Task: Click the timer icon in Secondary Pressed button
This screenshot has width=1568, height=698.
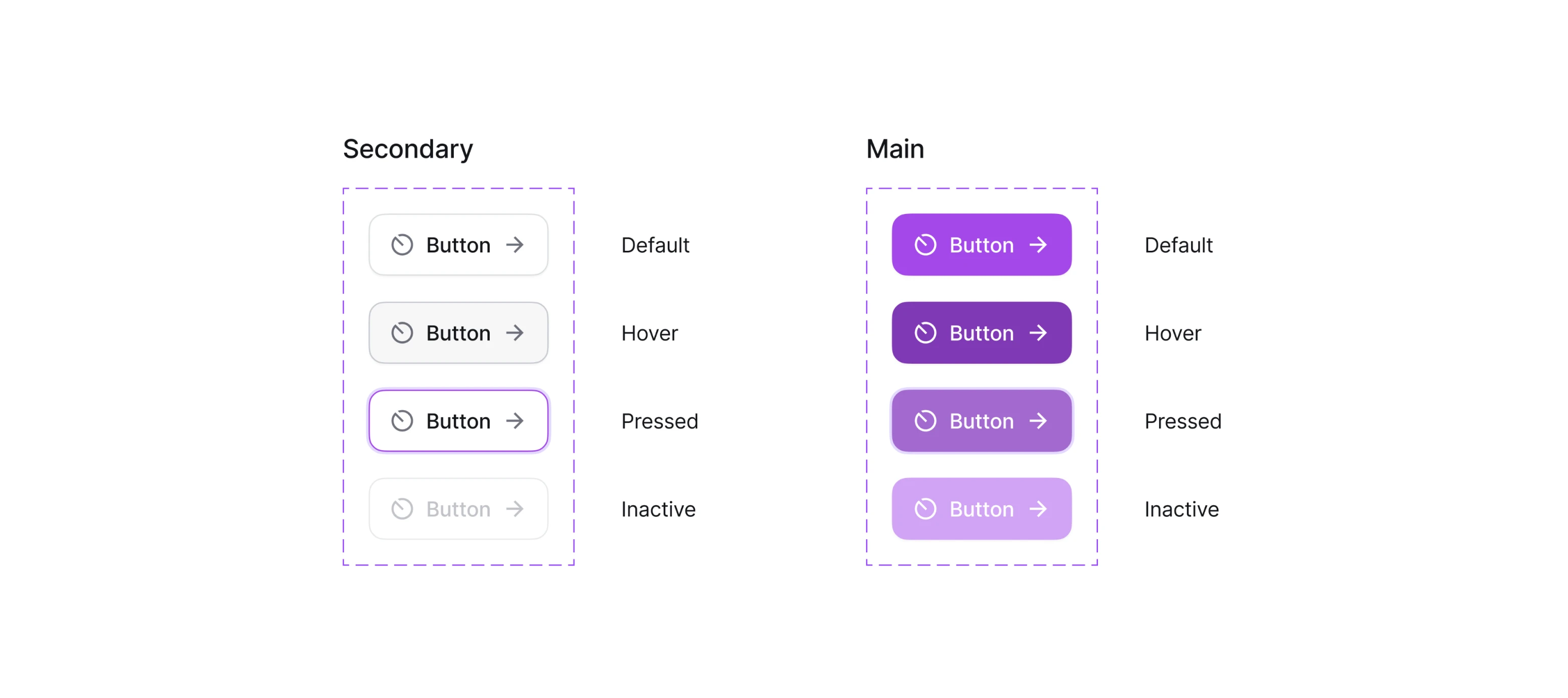Action: click(x=402, y=420)
